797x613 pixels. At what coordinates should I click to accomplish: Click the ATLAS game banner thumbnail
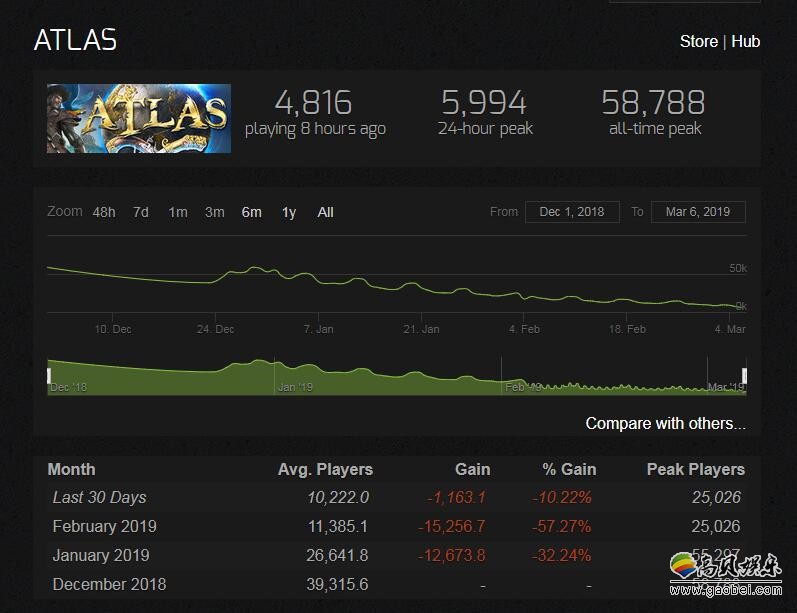(138, 118)
